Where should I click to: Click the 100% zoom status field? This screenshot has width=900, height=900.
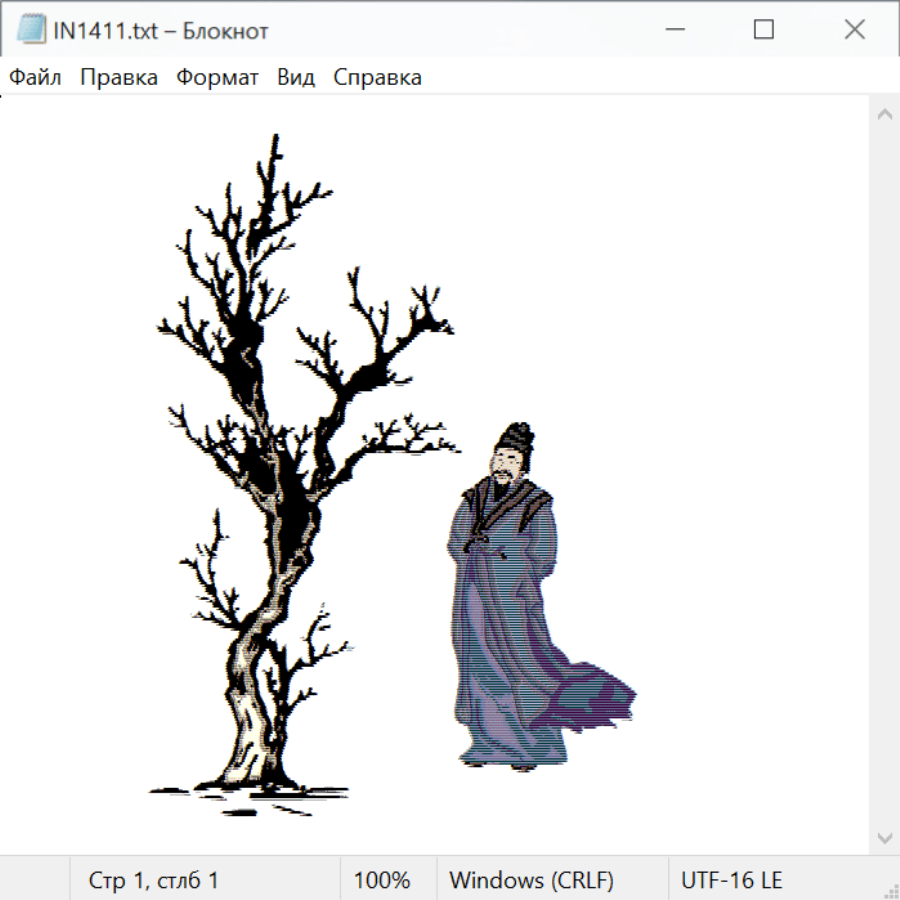click(382, 880)
